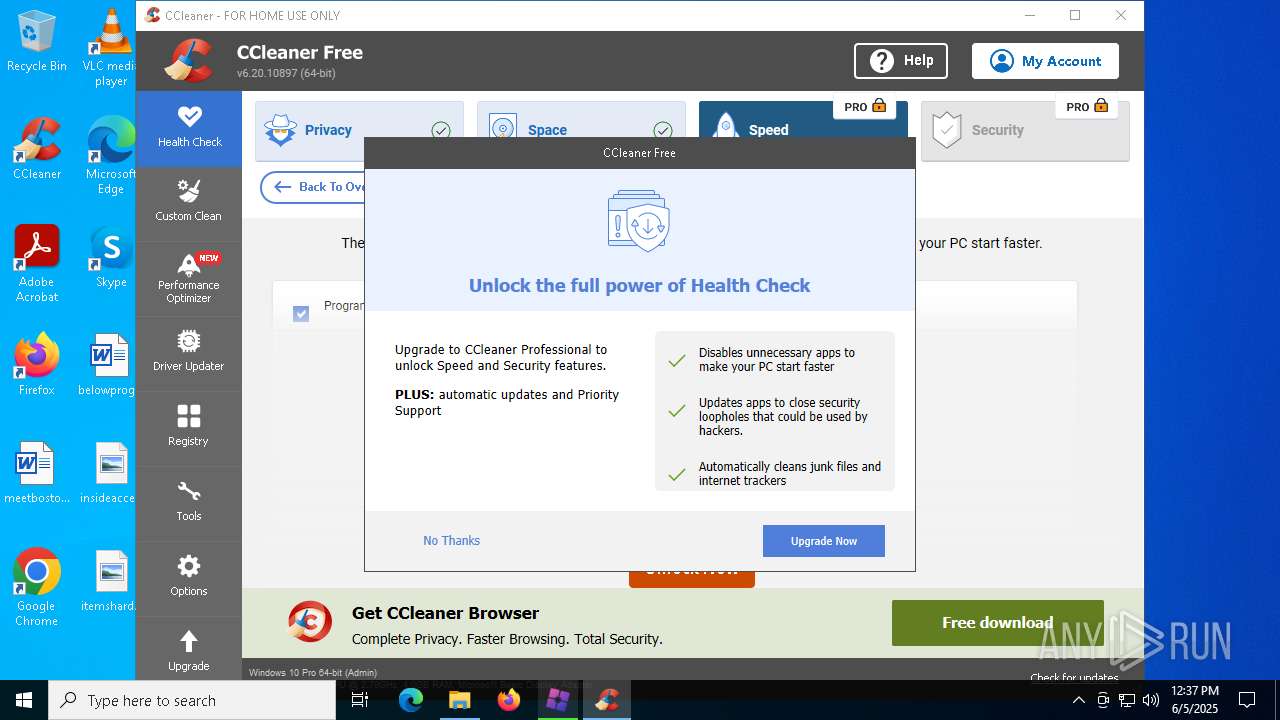
Task: Open the Options gear section
Action: tap(189, 578)
